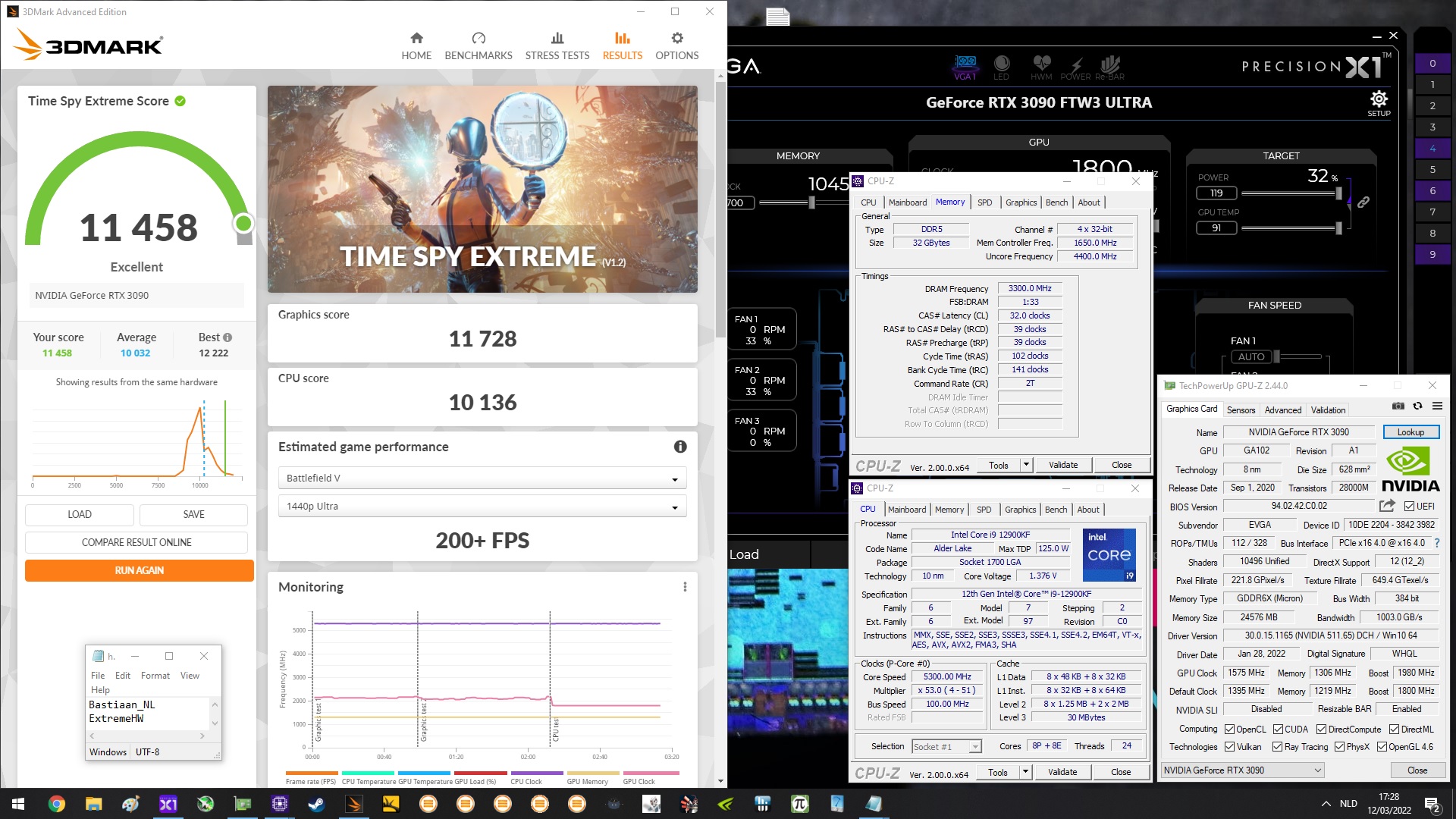Viewport: 1456px width, 819px height.
Task: Toggle link icon beside power target
Action: [x=1363, y=202]
